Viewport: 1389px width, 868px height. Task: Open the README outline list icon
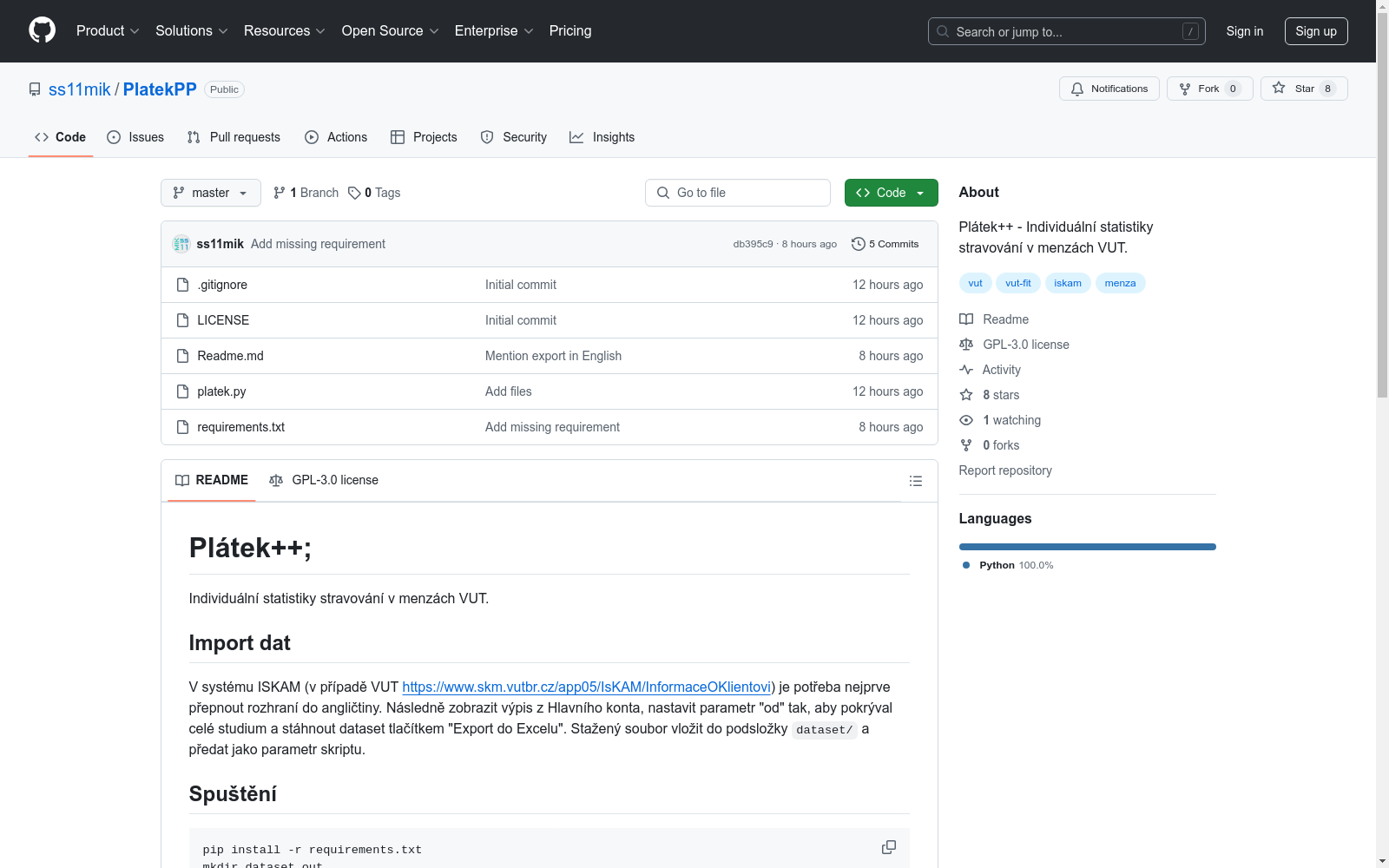click(x=915, y=481)
